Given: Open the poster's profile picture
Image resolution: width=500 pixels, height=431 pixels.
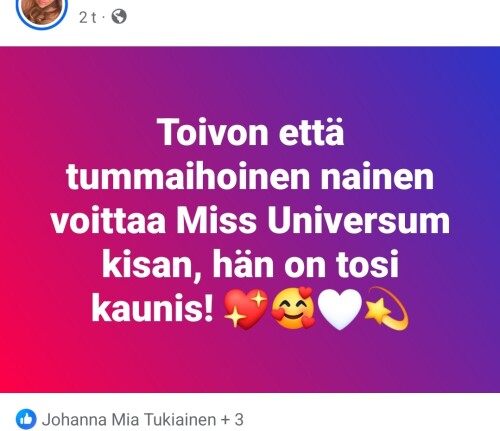Looking at the screenshot, I should (x=42, y=10).
